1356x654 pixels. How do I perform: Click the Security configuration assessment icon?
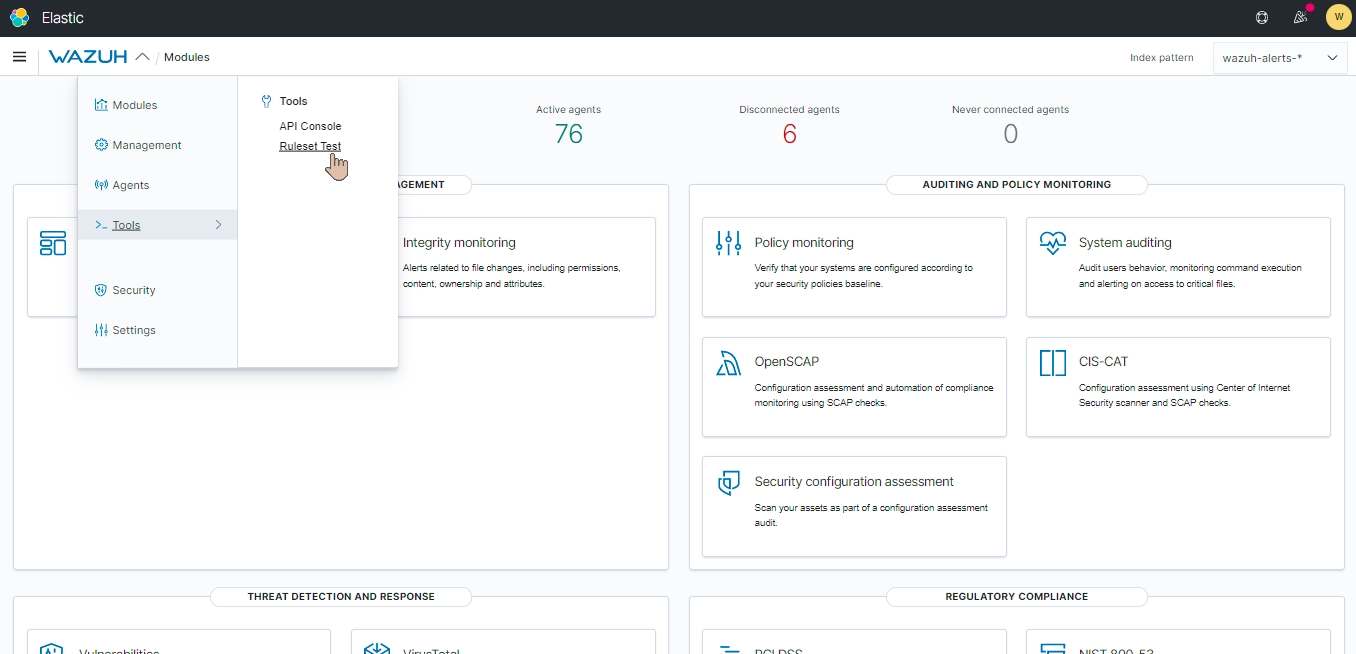click(x=729, y=483)
